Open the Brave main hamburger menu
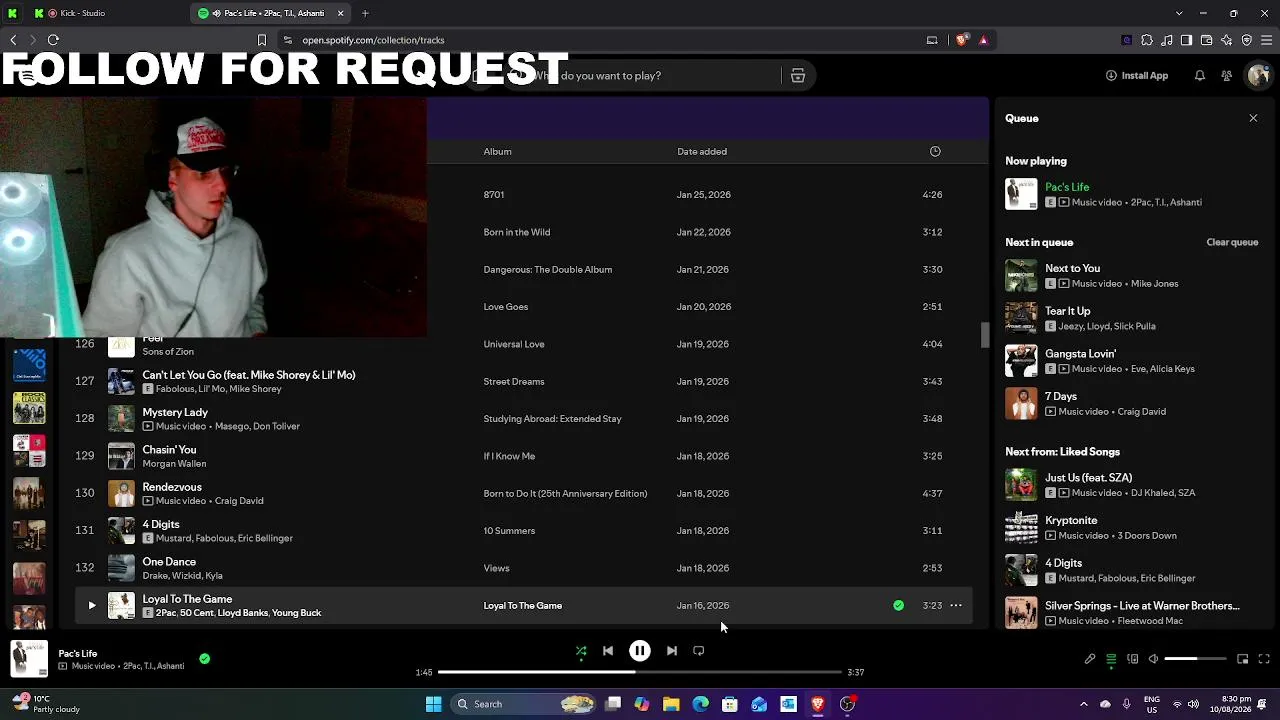Screen dimensions: 1280x720 tap(1265, 40)
